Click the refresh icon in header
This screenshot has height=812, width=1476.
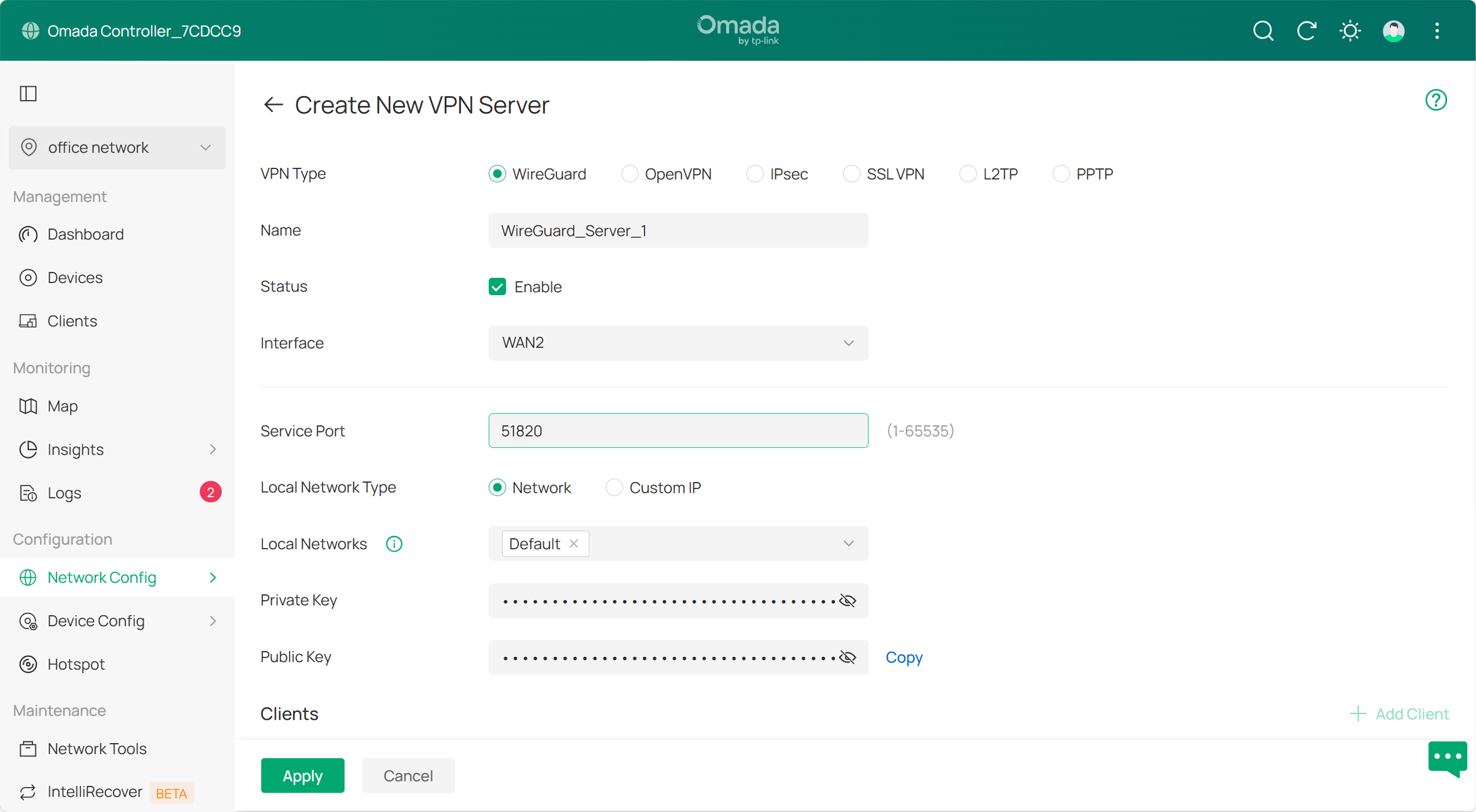coord(1306,31)
